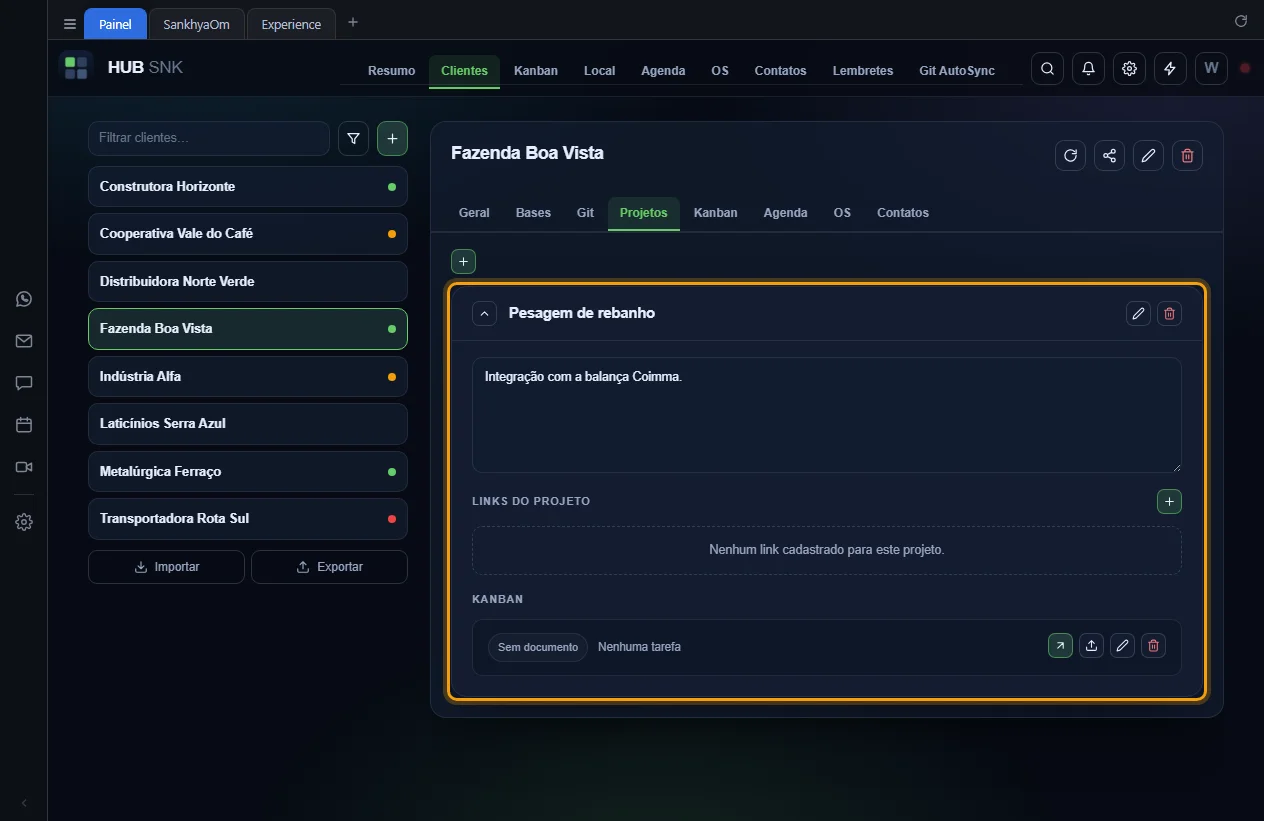Click the Exportar button

pos(329,567)
